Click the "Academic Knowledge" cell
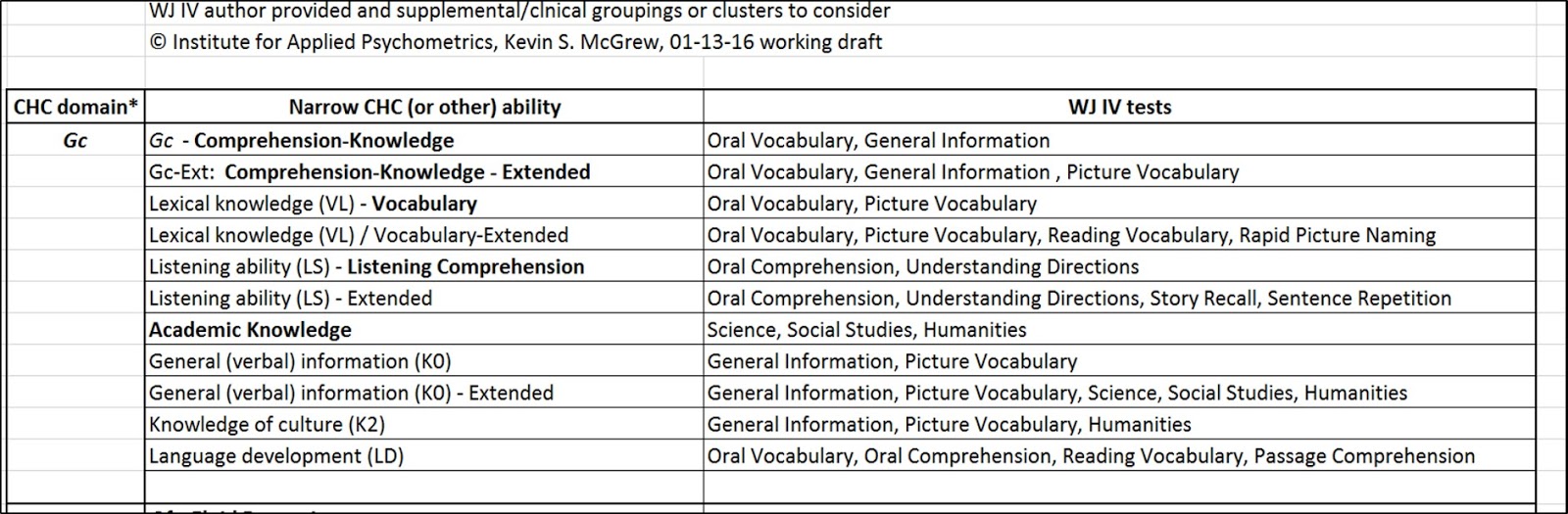This screenshot has height=514, width=1568. 250,330
